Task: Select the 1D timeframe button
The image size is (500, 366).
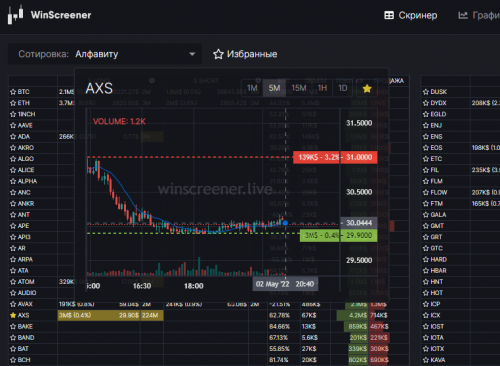Action: pos(343,88)
